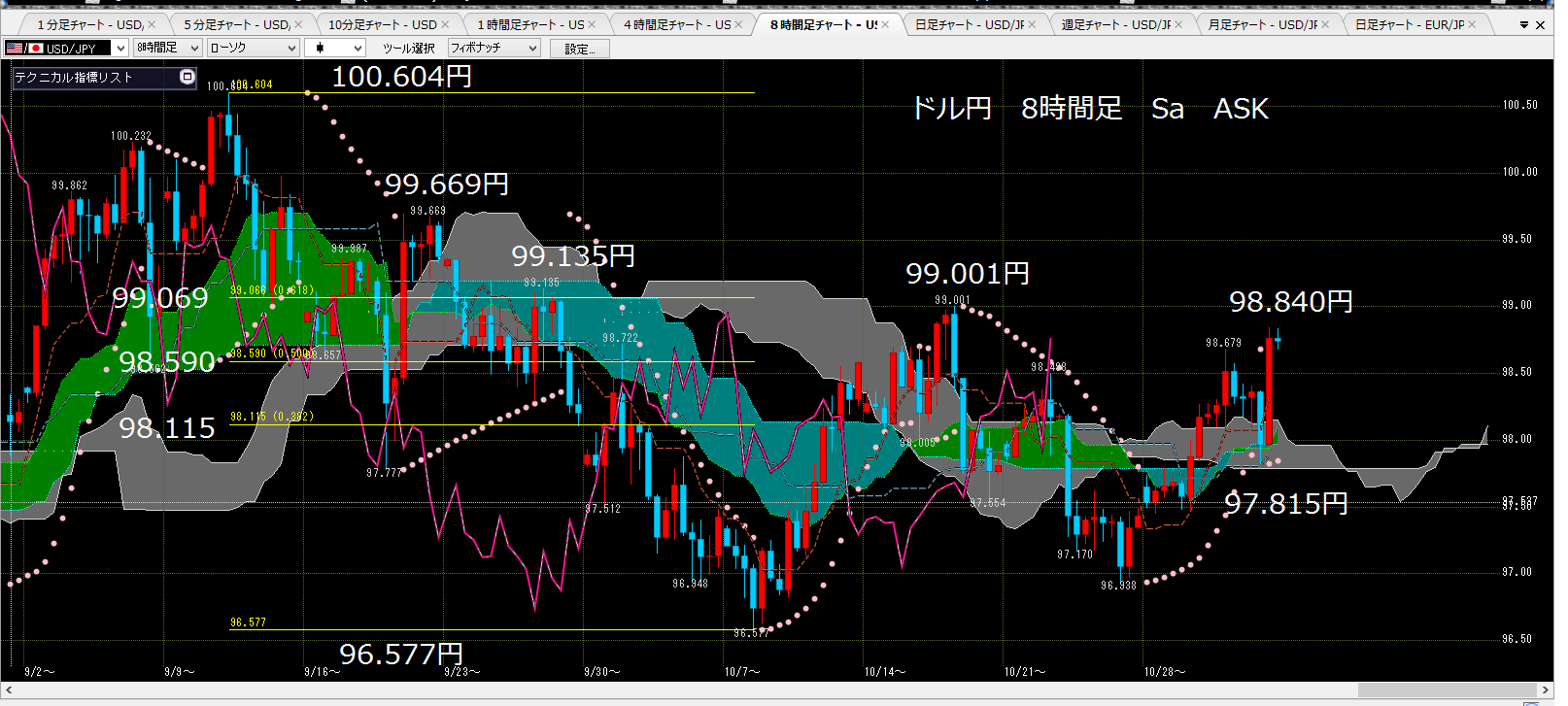Click the 97.170 price label
Screen dimensions: 1568x706
click(1075, 555)
